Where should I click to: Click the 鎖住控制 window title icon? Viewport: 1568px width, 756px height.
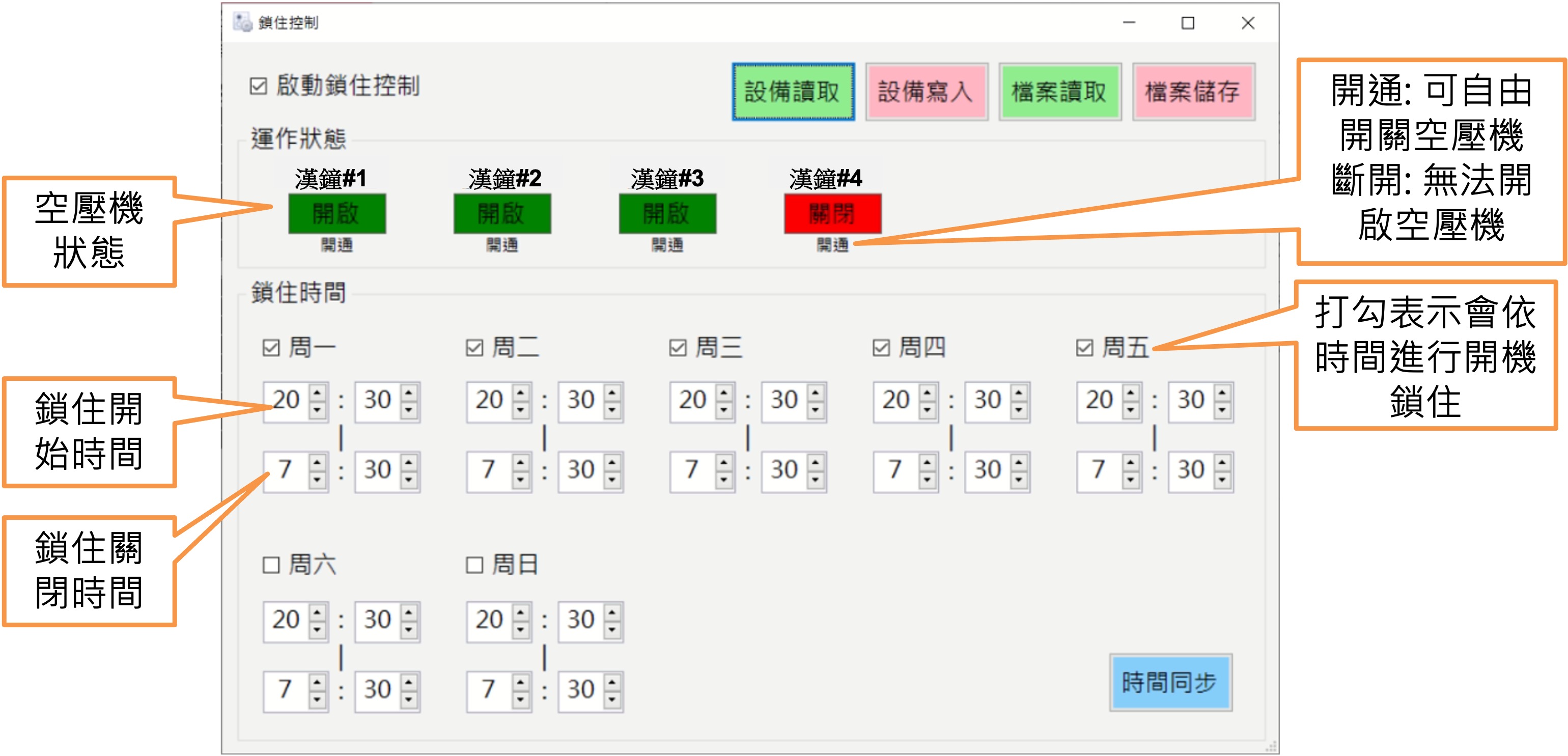pos(242,22)
